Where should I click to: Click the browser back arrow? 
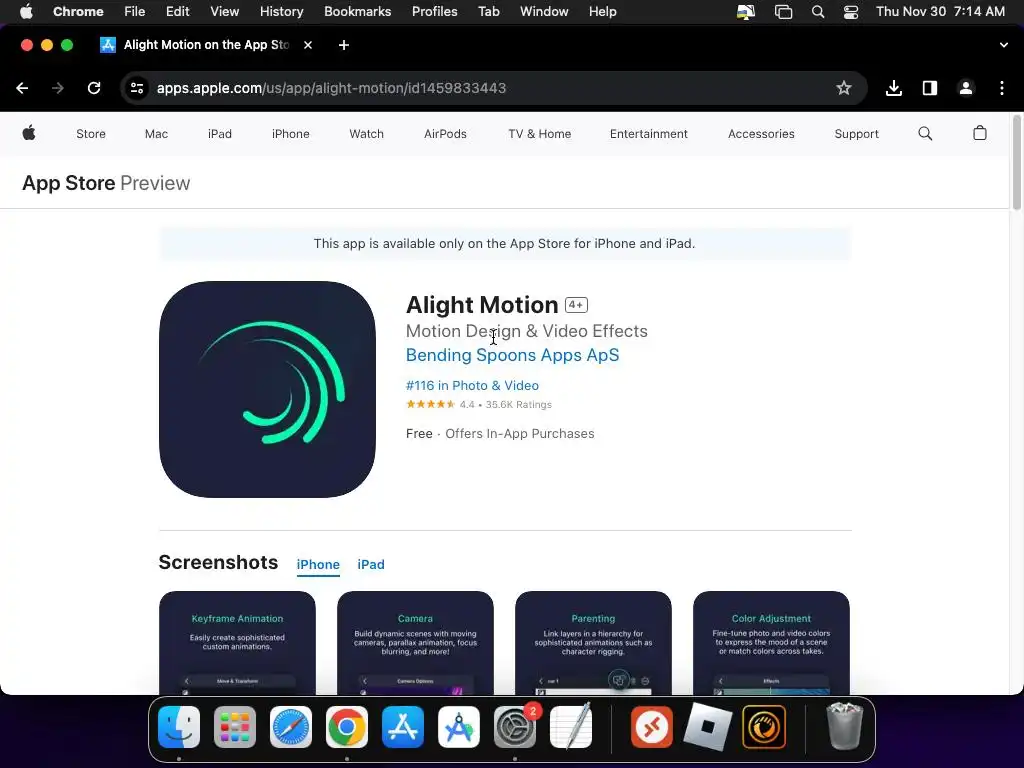(22, 88)
